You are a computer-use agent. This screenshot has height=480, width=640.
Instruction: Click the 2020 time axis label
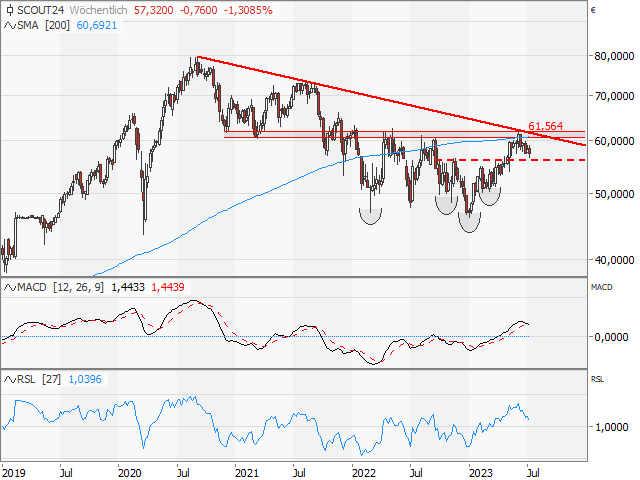click(x=129, y=473)
